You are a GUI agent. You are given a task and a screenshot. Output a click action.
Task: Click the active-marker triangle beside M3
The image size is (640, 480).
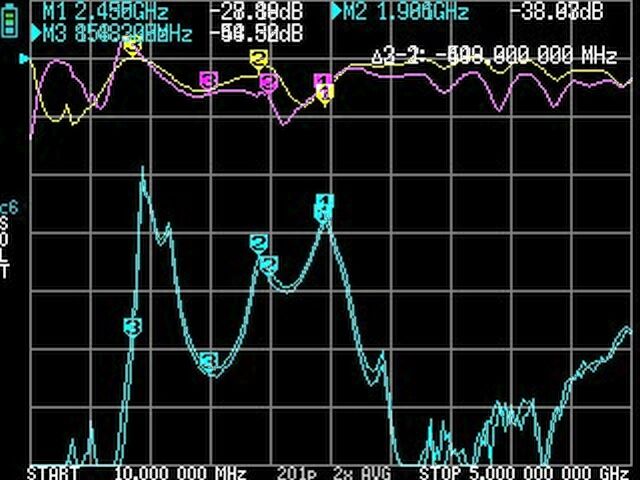(36, 33)
